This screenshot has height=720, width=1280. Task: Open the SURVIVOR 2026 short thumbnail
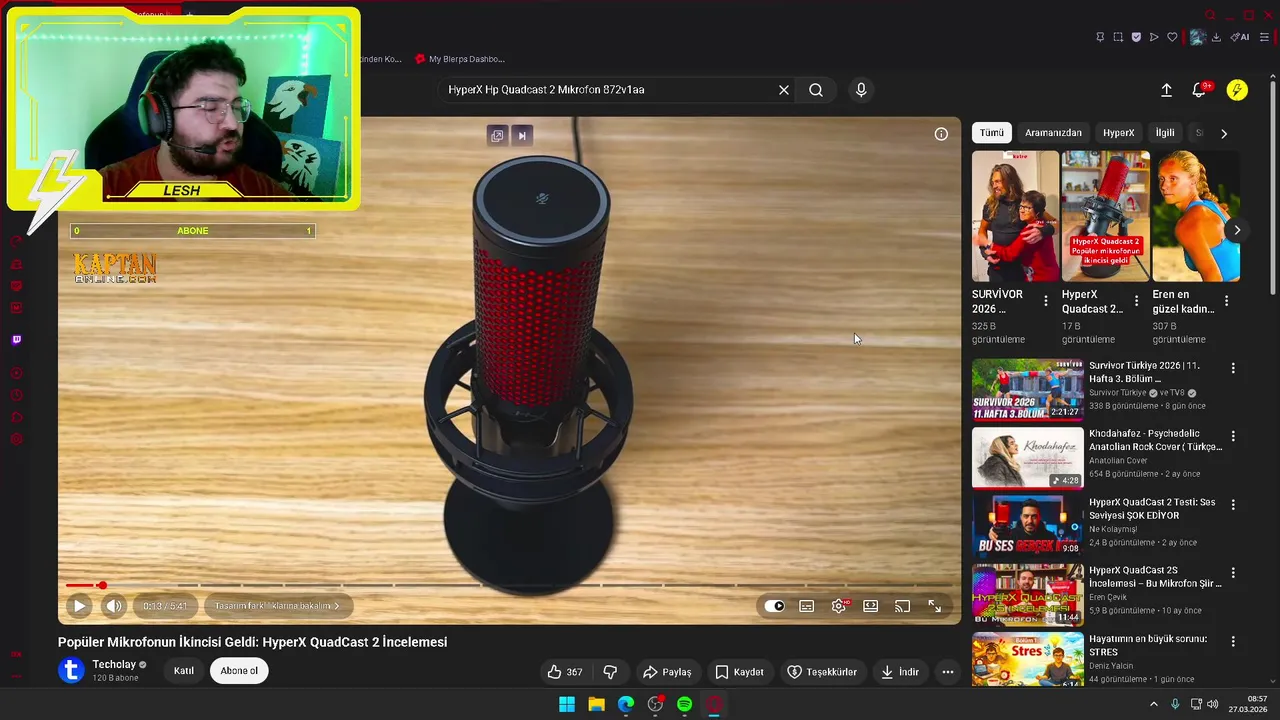click(1015, 216)
